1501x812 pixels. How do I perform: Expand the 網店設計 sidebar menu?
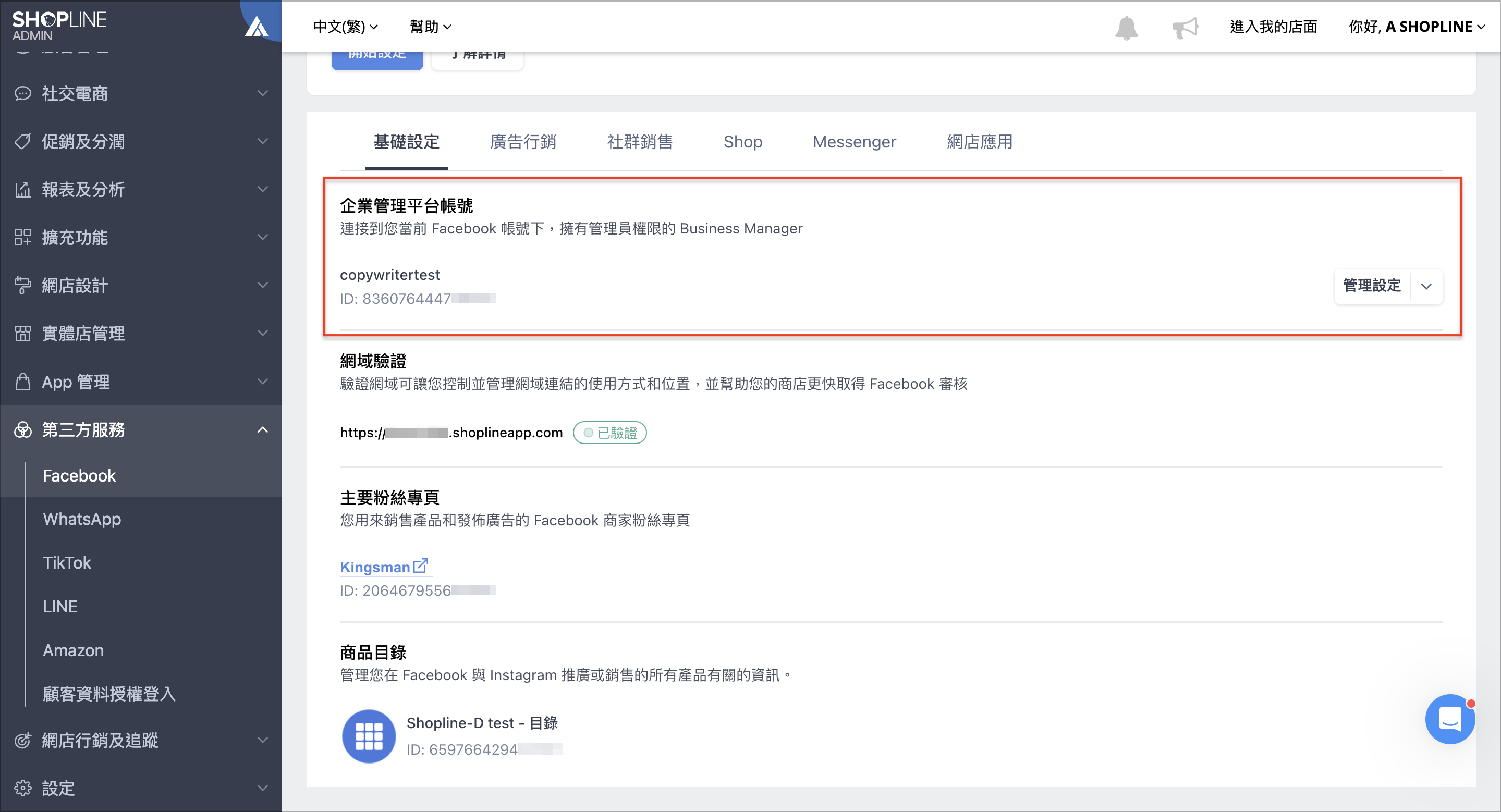point(140,286)
